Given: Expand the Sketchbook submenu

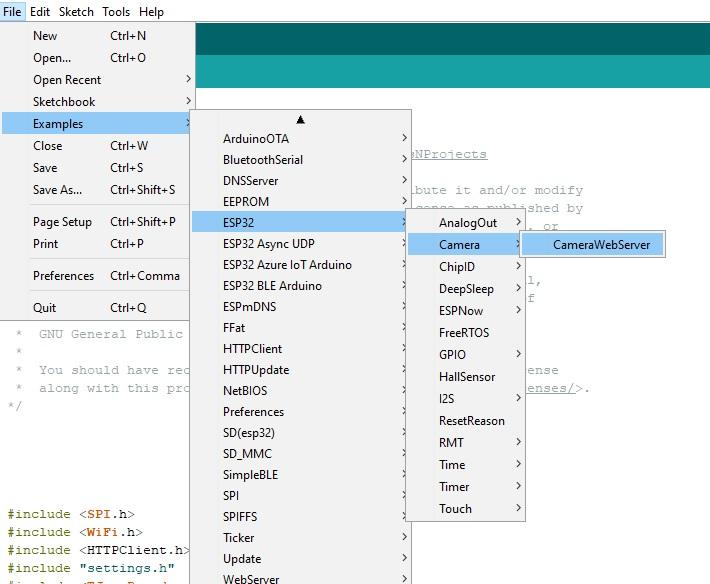Looking at the screenshot, I should [x=97, y=102].
